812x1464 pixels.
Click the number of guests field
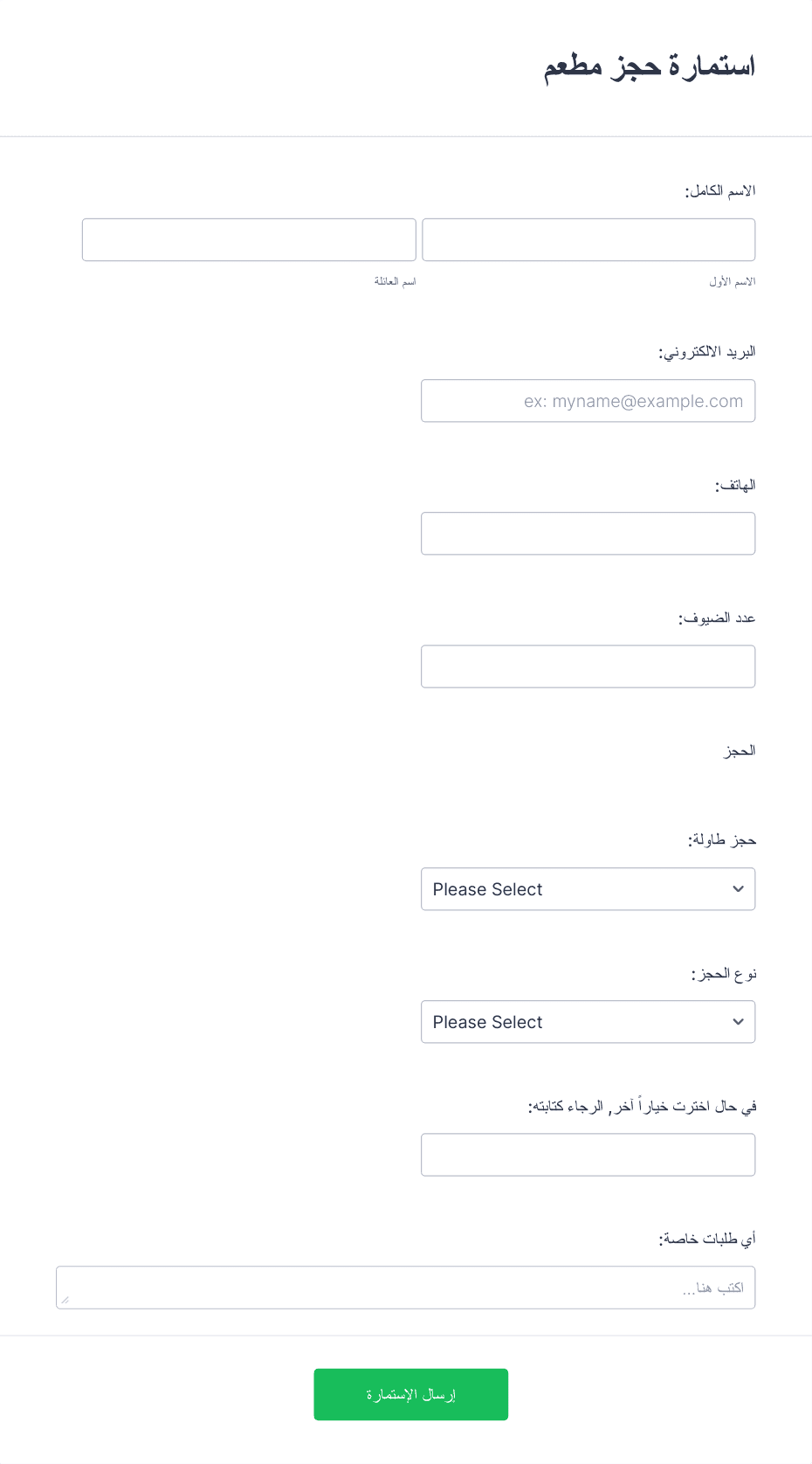click(x=588, y=666)
